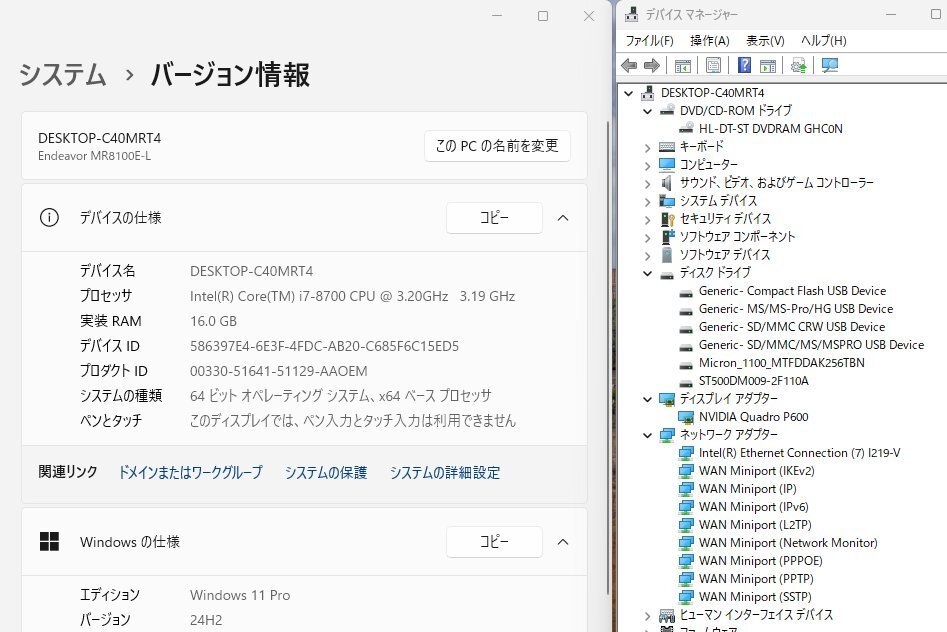
Task: Open the システムの保護 link
Action: 326,473
